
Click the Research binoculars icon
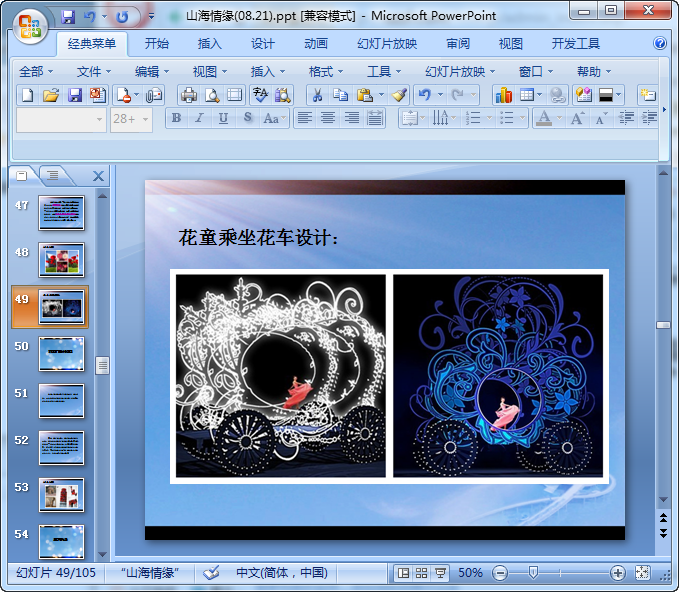[283, 95]
